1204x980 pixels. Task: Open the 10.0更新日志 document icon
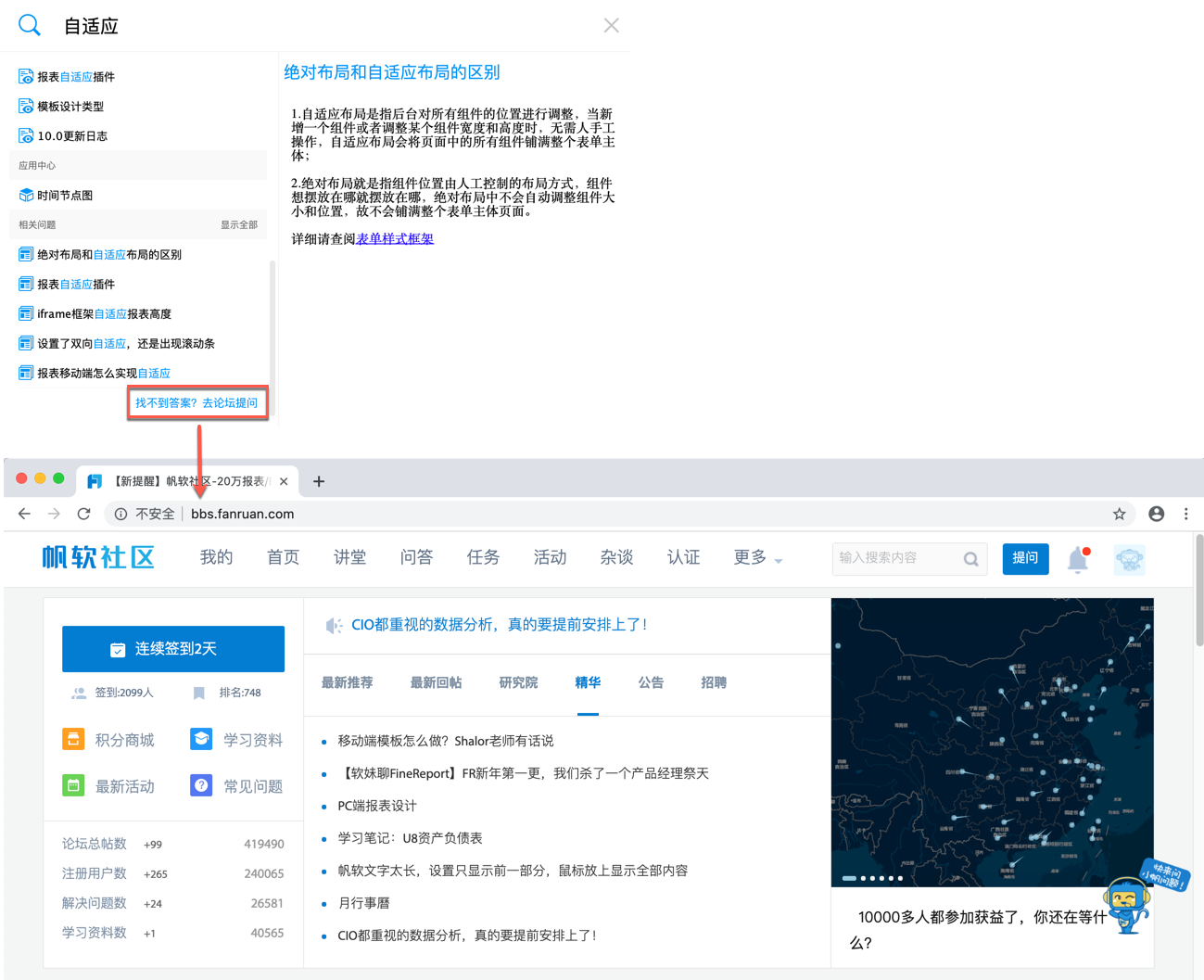(x=26, y=136)
